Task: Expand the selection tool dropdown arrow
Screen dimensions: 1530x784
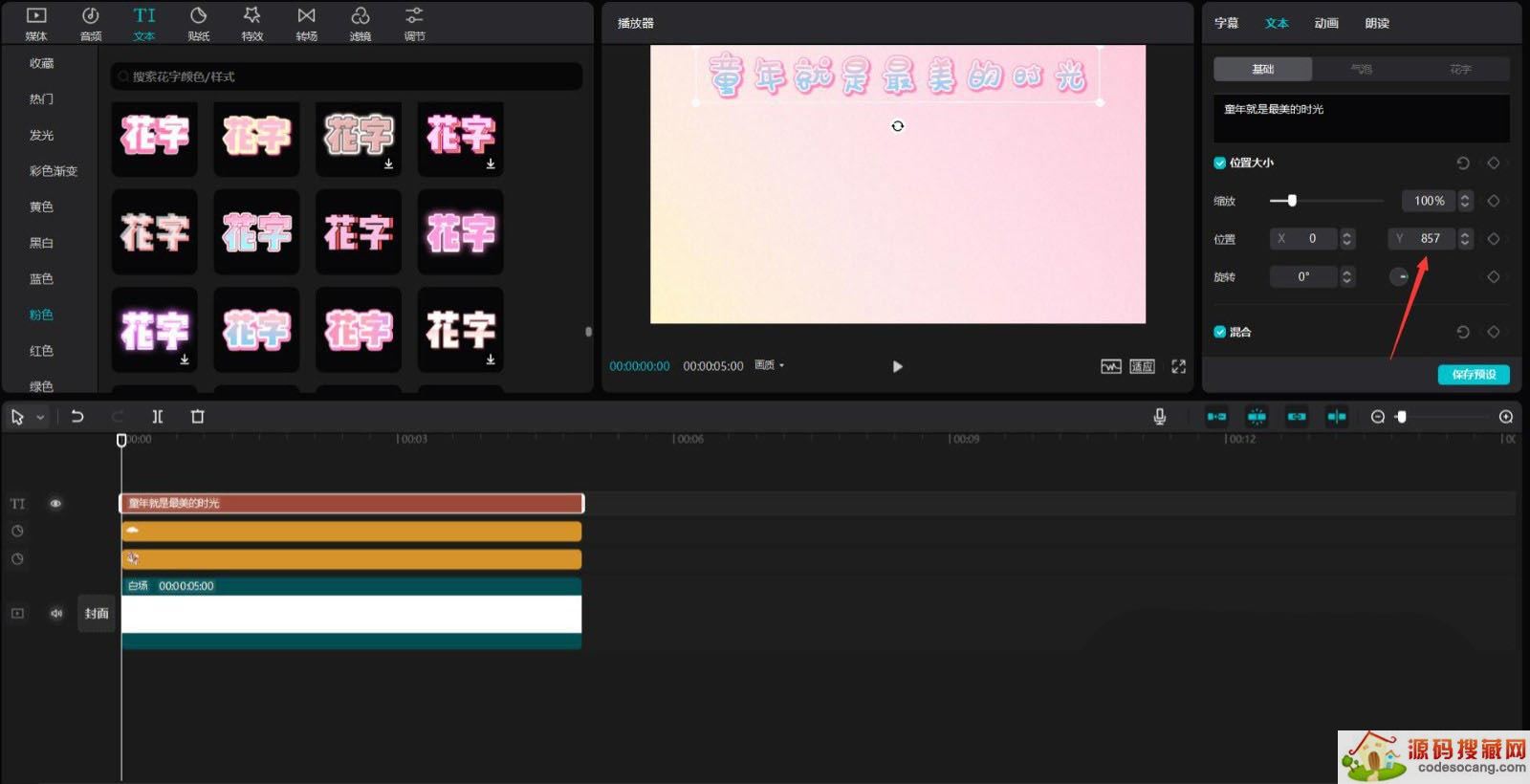Action: pos(40,418)
